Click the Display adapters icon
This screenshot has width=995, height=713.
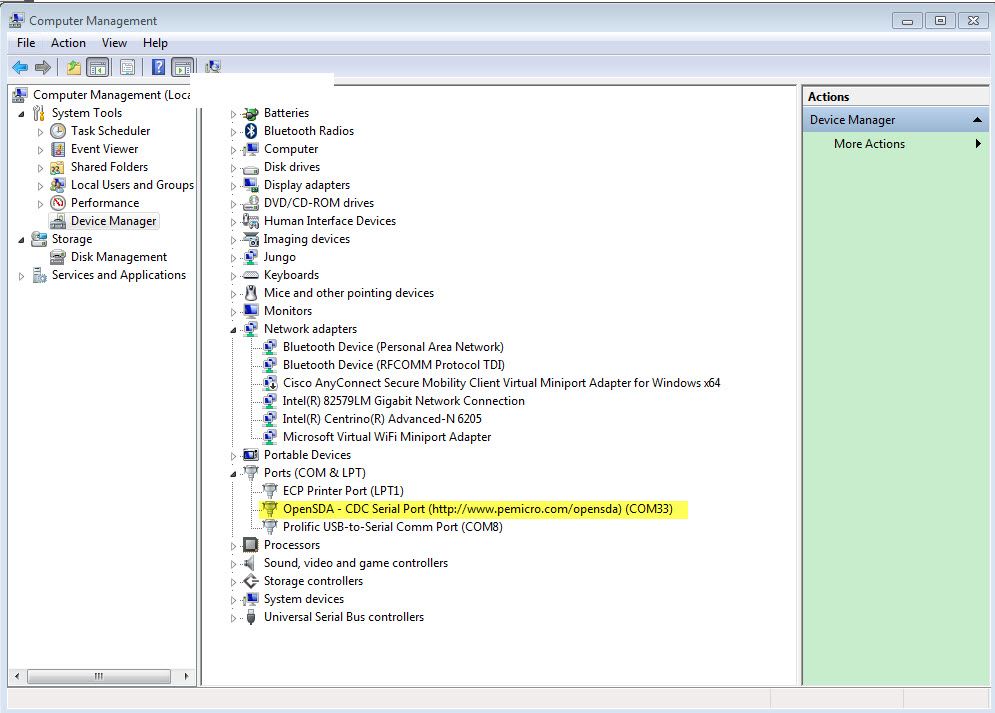pyautogui.click(x=251, y=185)
